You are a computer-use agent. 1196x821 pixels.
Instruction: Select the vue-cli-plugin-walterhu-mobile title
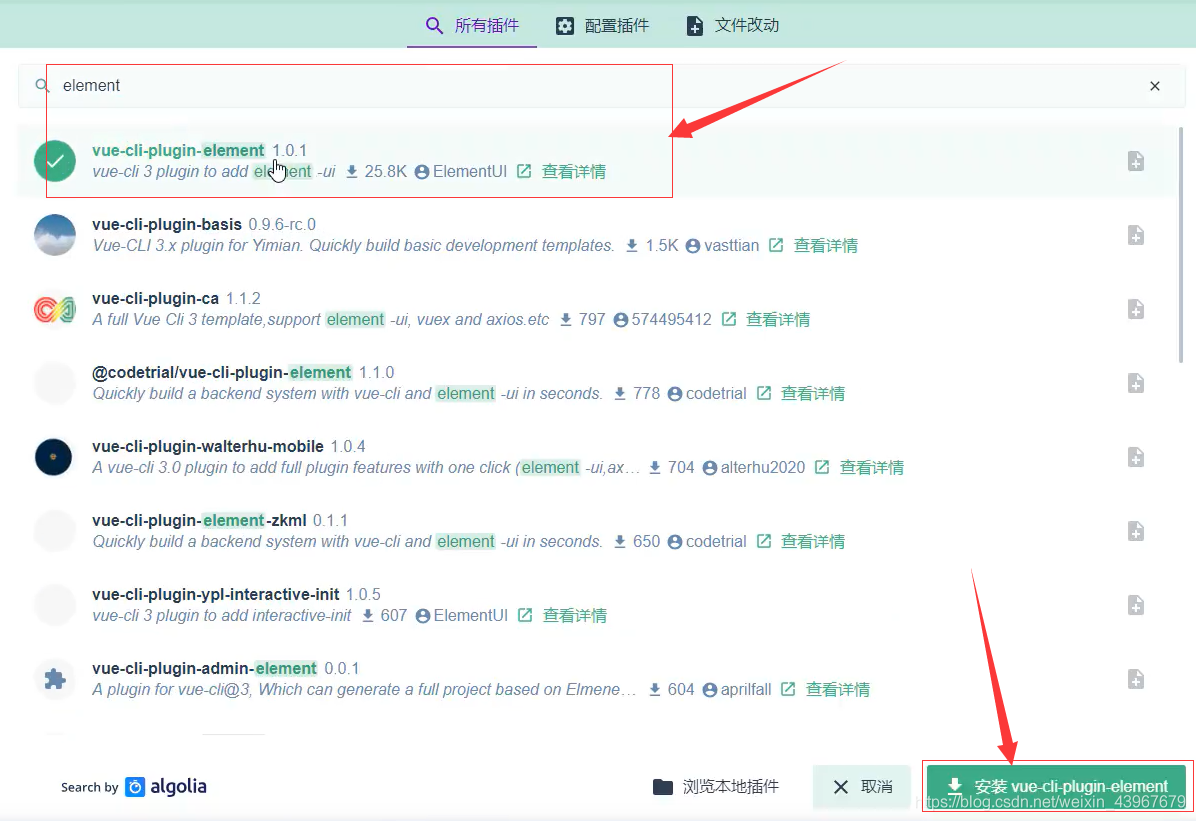coord(207,446)
